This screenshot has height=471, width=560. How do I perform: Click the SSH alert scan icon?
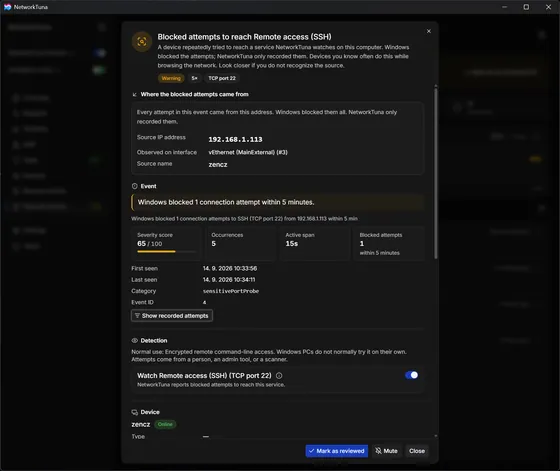click(x=142, y=42)
